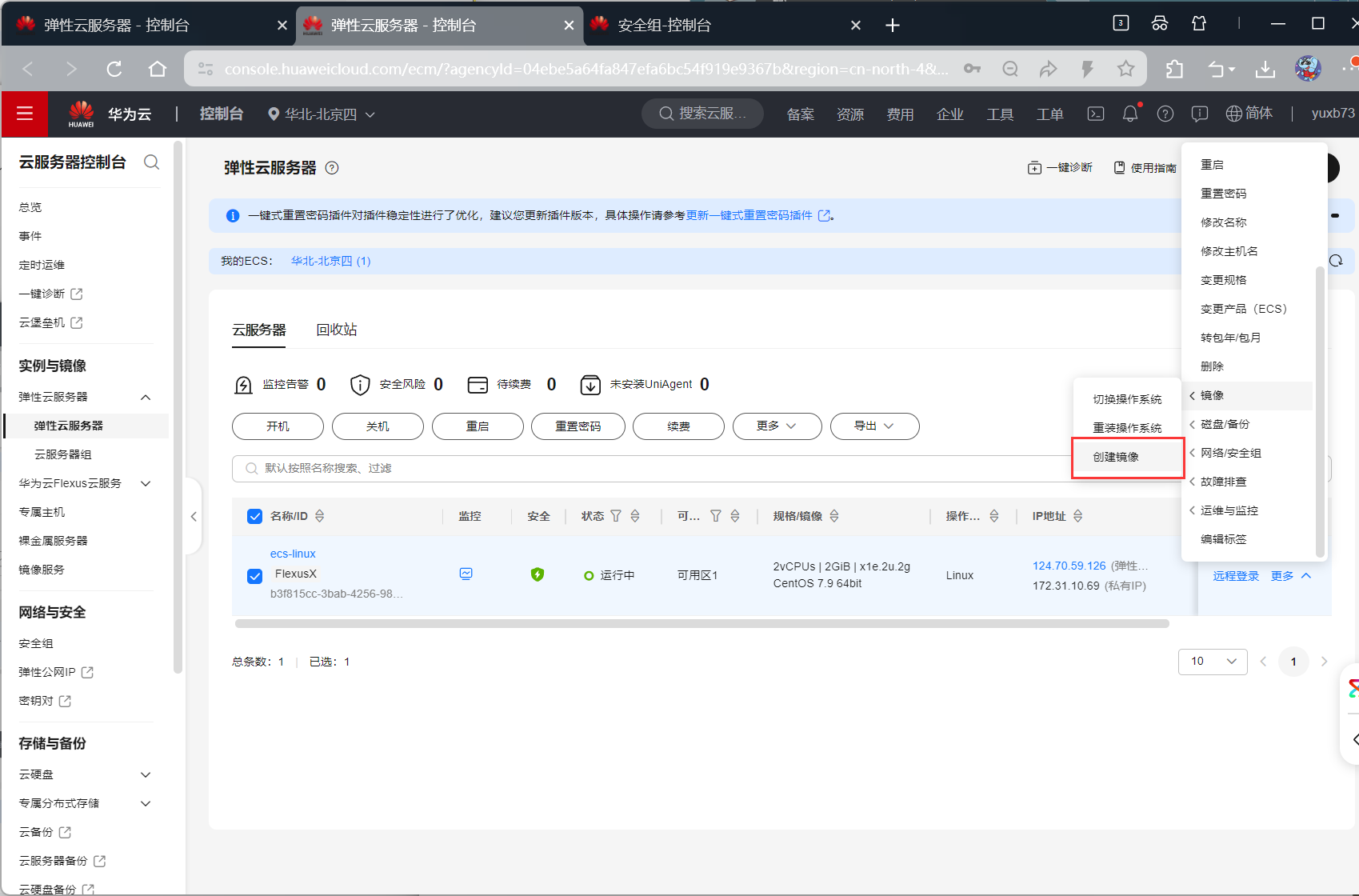This screenshot has height=896, width=1359.
Task: Click the help icon beside 弹性云服务器 title
Action: pyautogui.click(x=332, y=167)
